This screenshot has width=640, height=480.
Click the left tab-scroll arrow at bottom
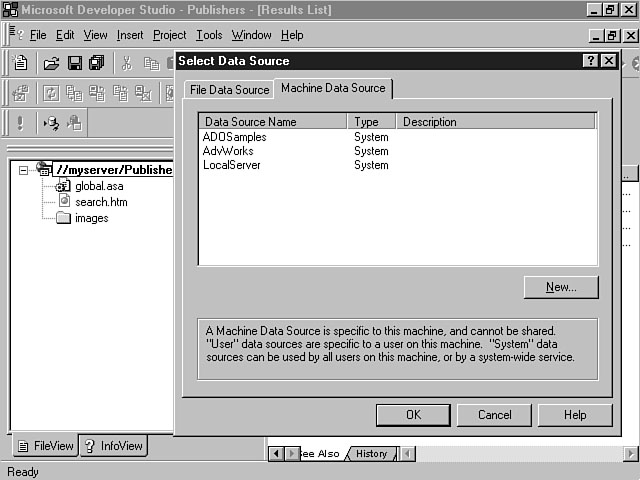(276, 453)
